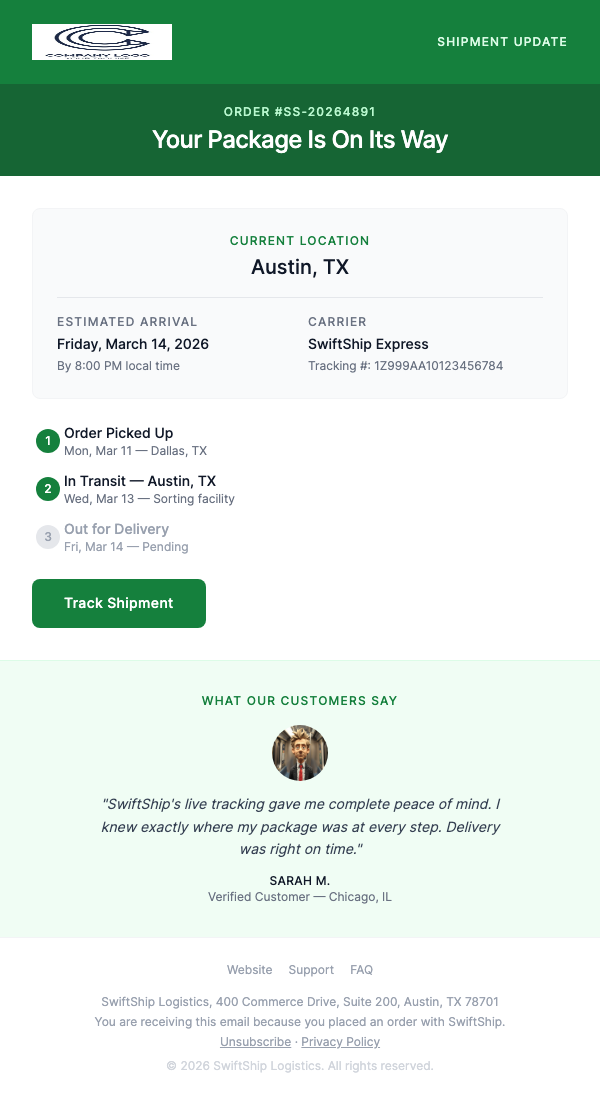Screen dimensions: 600x1098
Task: Click step 3 circle for Out for Delivery
Action: [48, 537]
